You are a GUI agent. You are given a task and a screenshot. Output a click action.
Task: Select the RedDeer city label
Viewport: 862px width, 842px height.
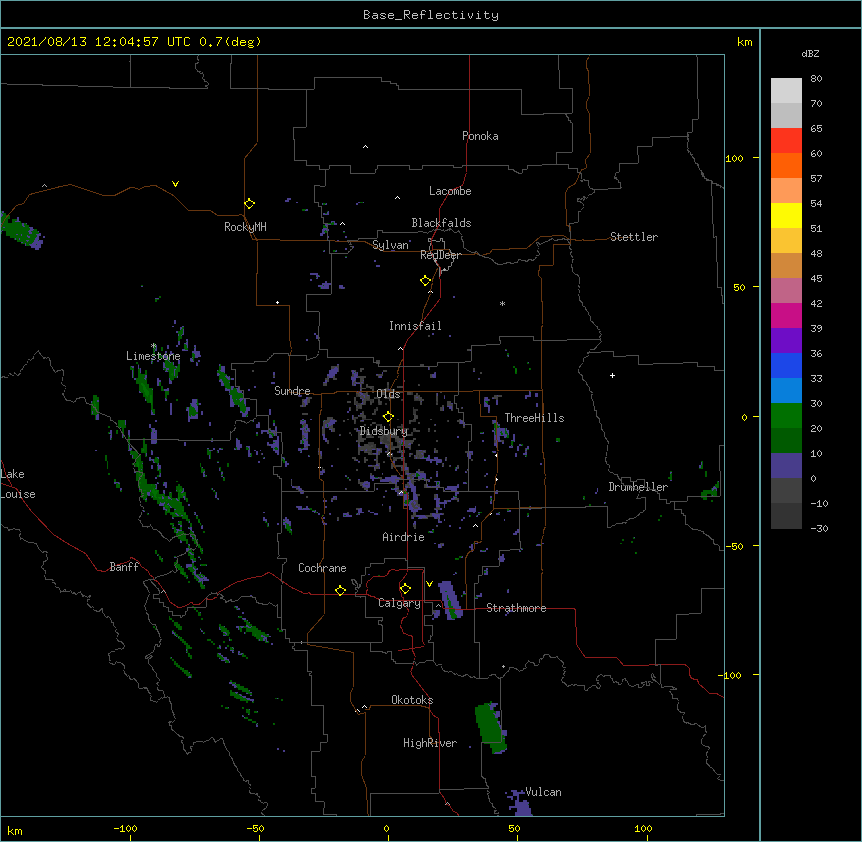[x=440, y=255]
